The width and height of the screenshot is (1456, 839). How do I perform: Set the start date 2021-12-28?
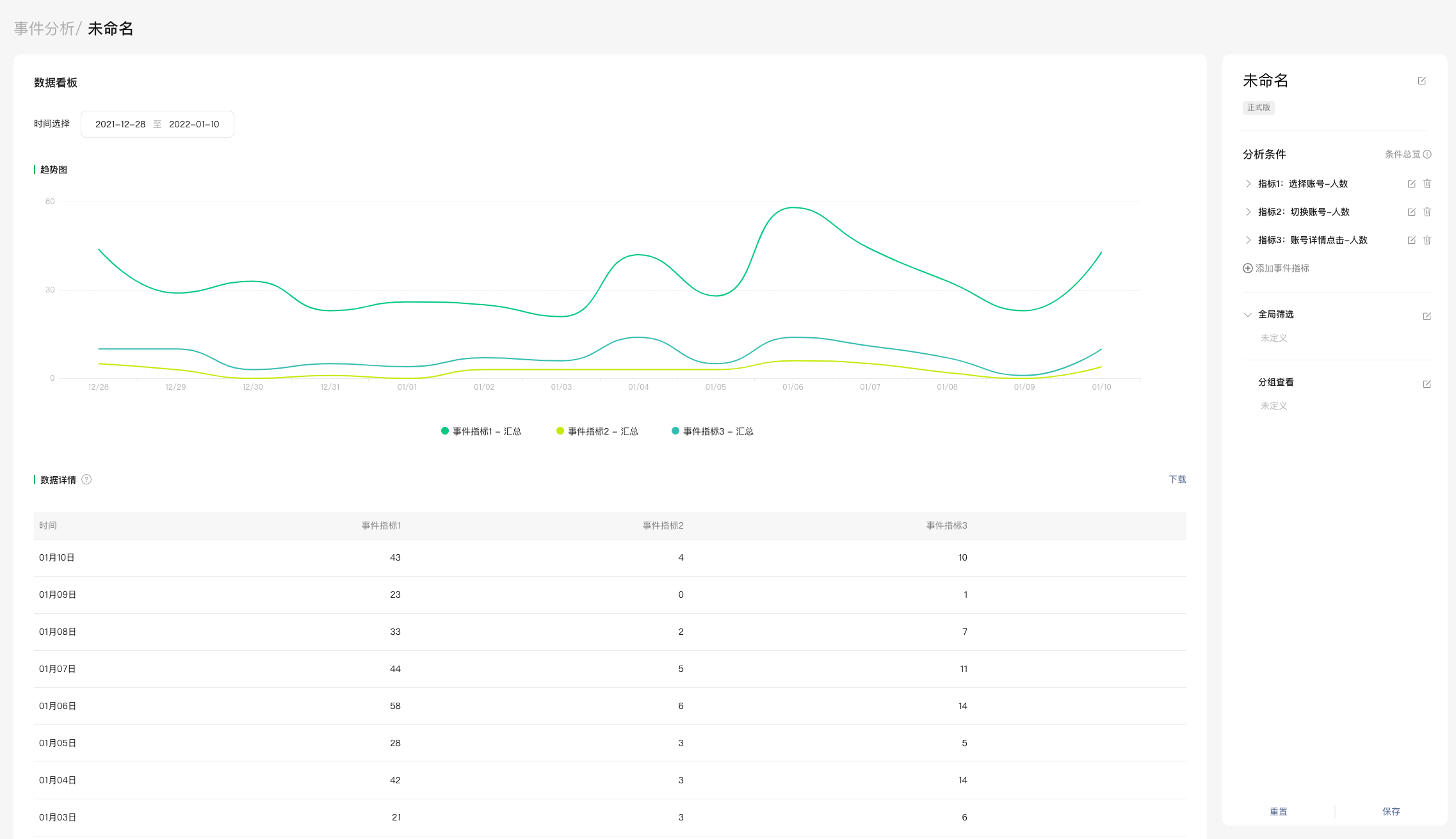click(120, 124)
